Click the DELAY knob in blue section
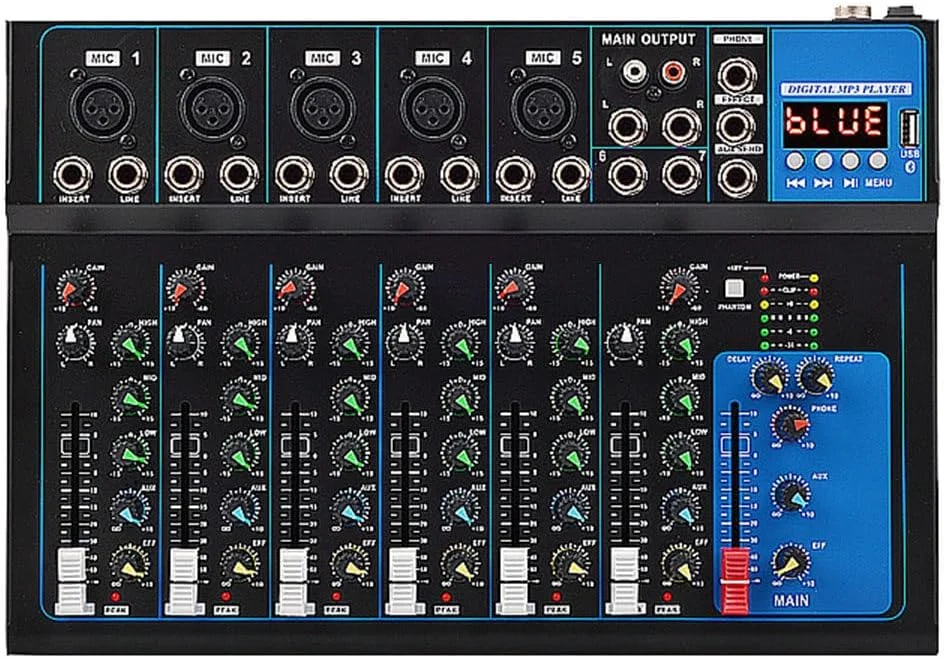Viewport: 944px width, 659px height. 769,377
